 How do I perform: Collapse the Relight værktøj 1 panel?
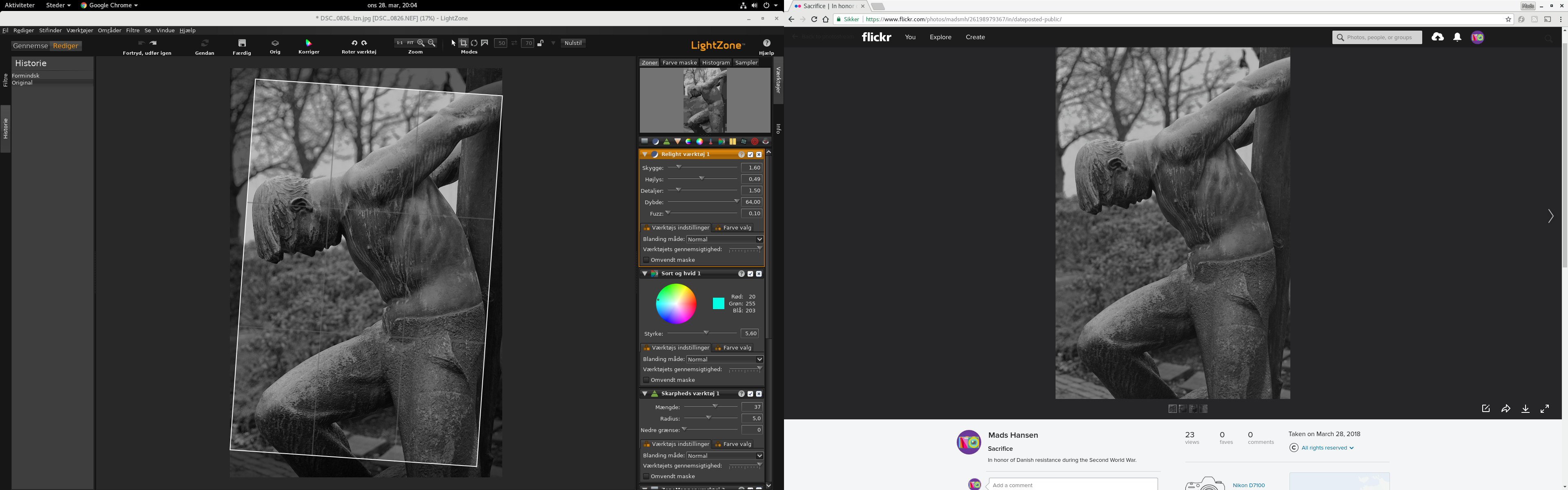(x=645, y=155)
